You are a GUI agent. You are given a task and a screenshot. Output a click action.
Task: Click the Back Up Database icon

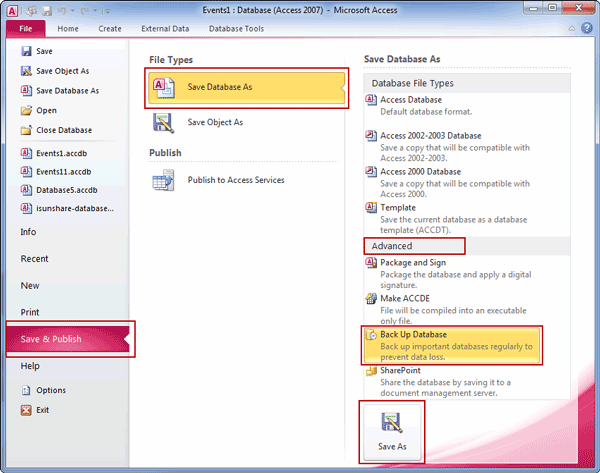point(371,335)
